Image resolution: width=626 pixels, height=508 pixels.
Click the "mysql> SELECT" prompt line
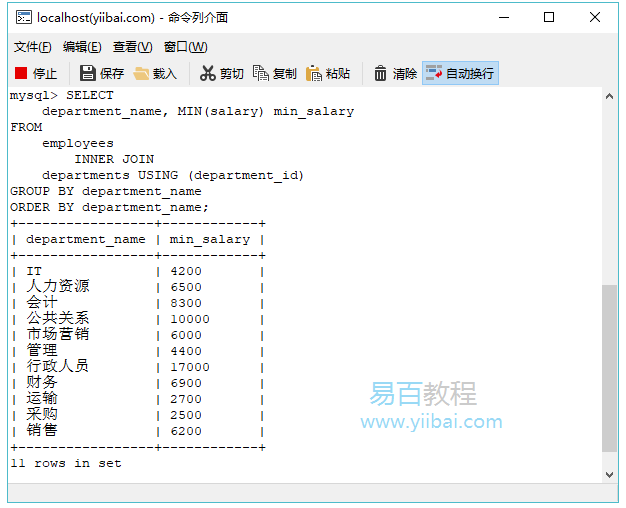(x=62, y=95)
